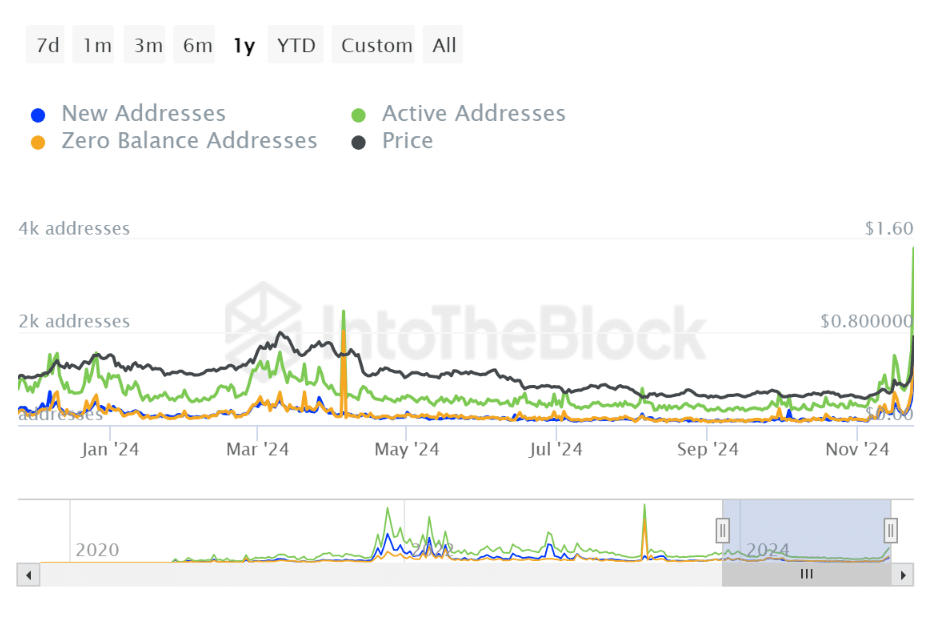Click the Mar '24 axis label
This screenshot has width=935, height=620.
tap(258, 449)
